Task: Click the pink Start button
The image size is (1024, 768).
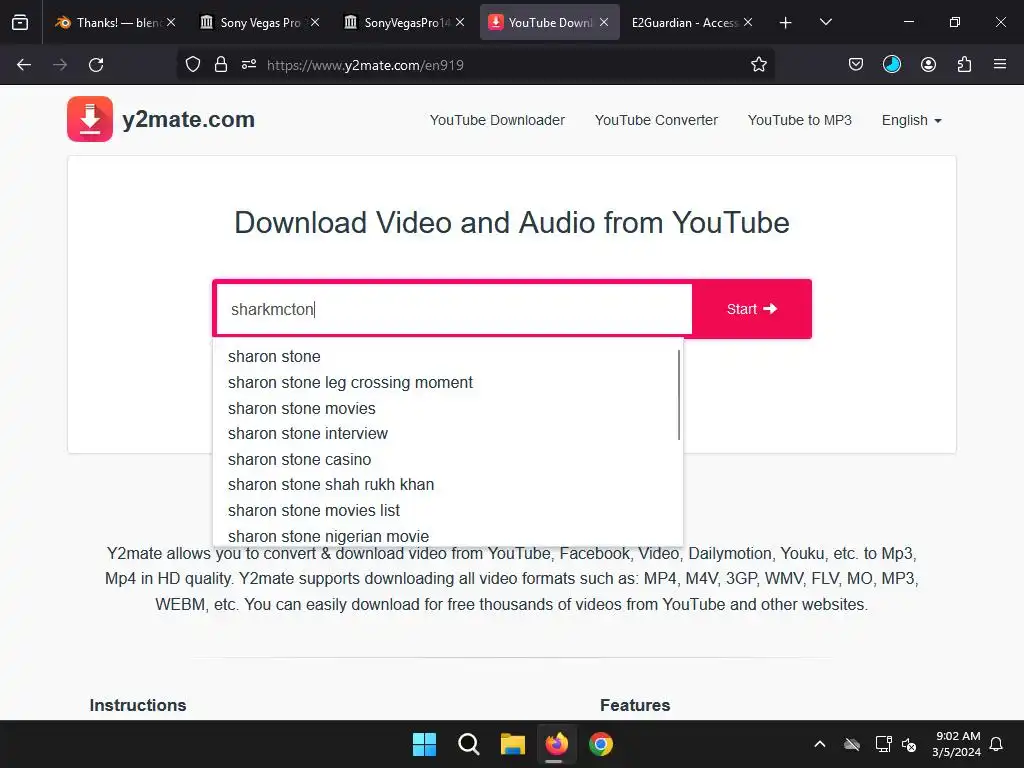Action: (x=752, y=309)
